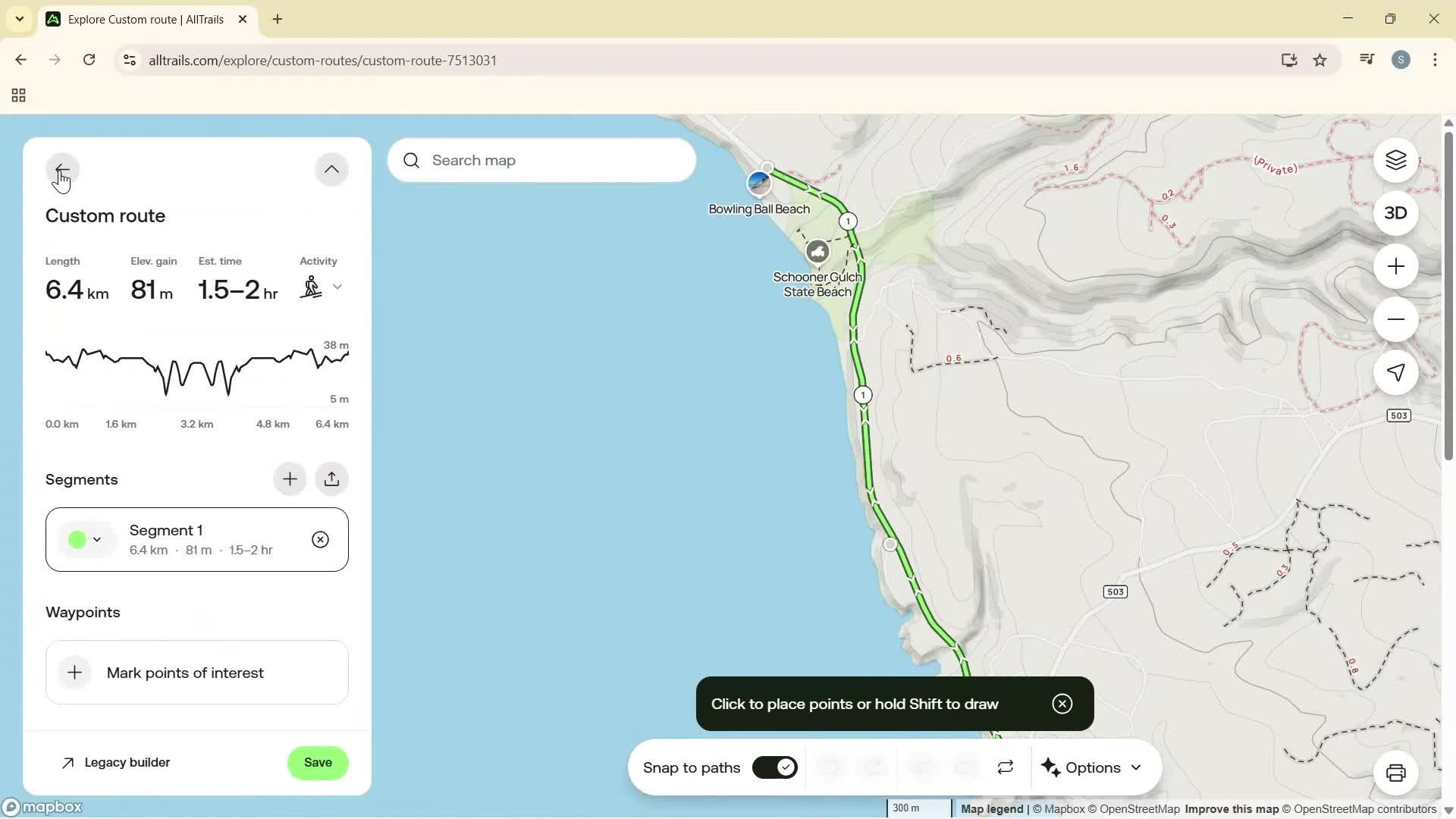Toggle Segment 1 color visibility
Image resolution: width=1456 pixels, height=819 pixels.
coord(86,539)
